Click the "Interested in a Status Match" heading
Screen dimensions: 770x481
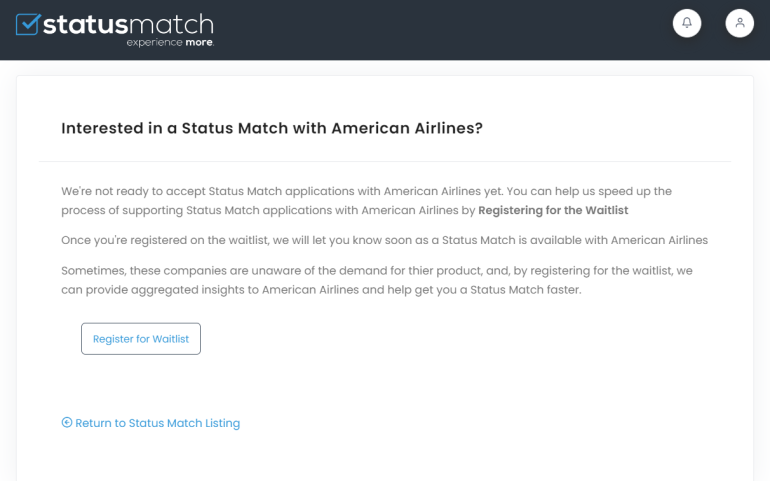tap(271, 128)
